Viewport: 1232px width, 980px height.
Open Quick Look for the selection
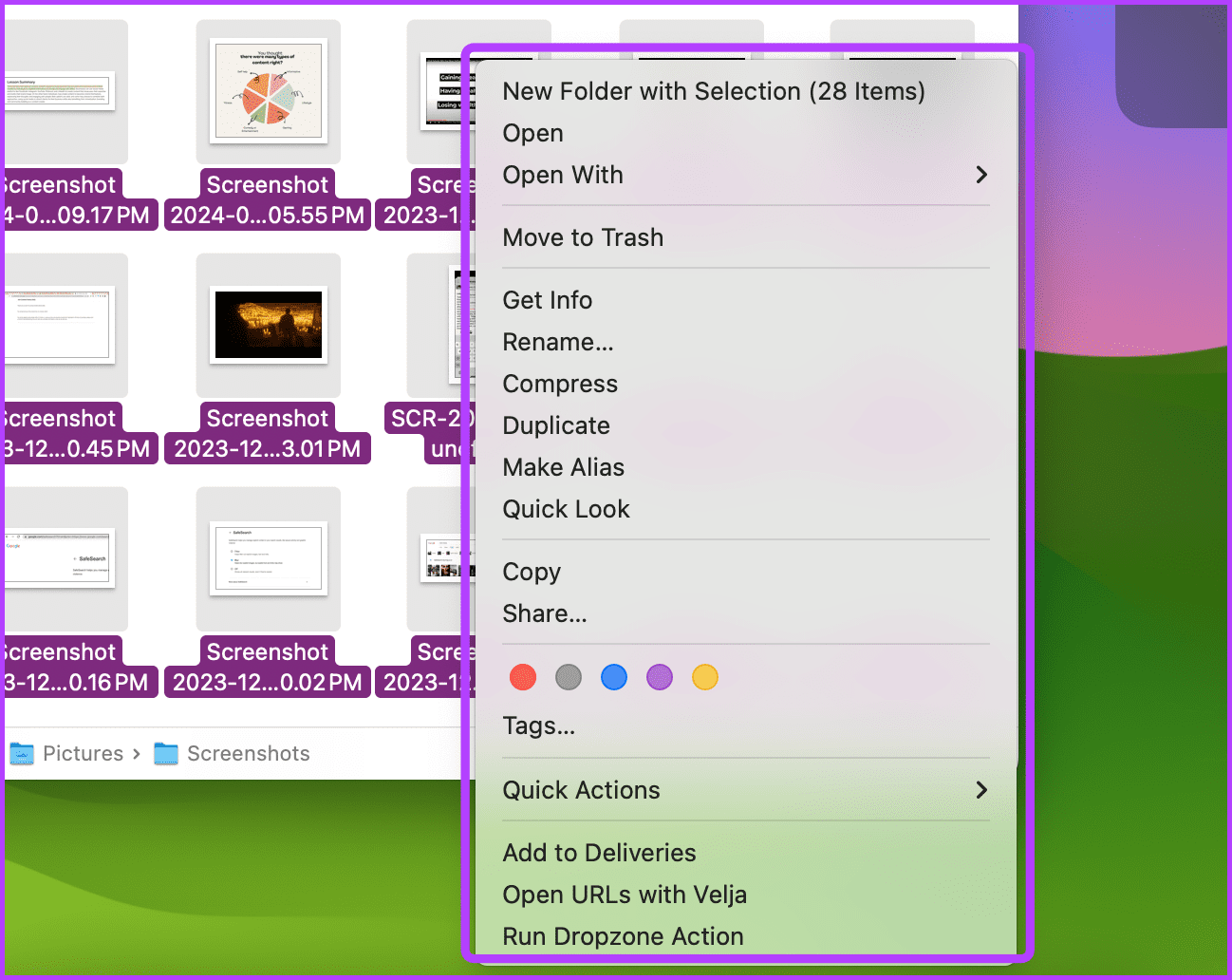click(x=567, y=509)
